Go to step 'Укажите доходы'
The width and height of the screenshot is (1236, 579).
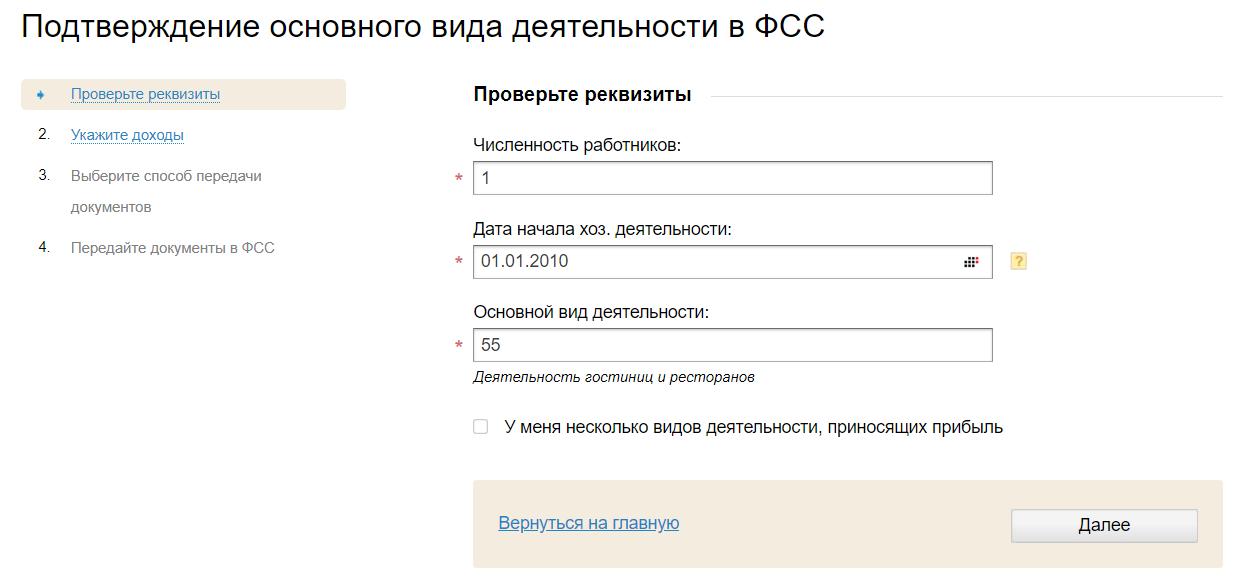(127, 135)
